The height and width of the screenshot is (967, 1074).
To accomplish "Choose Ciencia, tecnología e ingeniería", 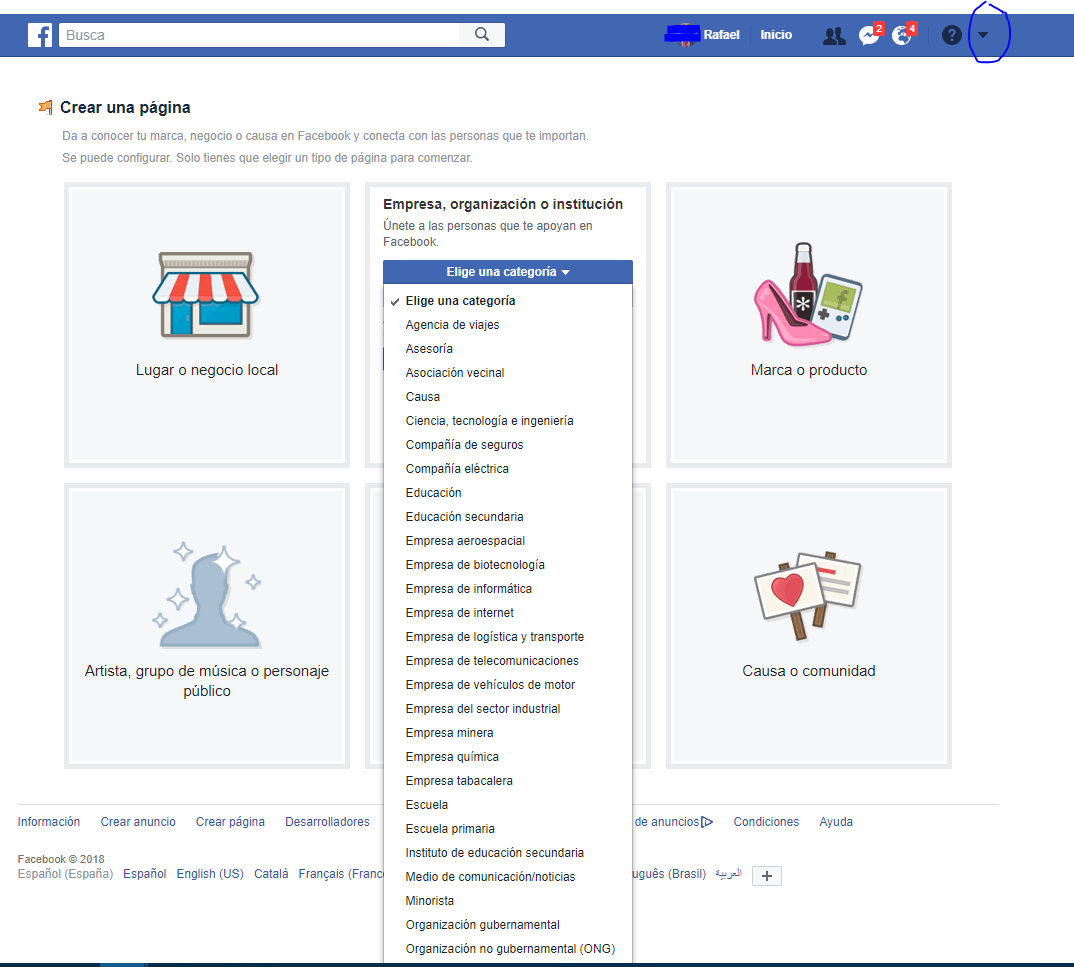I will click(x=508, y=420).
